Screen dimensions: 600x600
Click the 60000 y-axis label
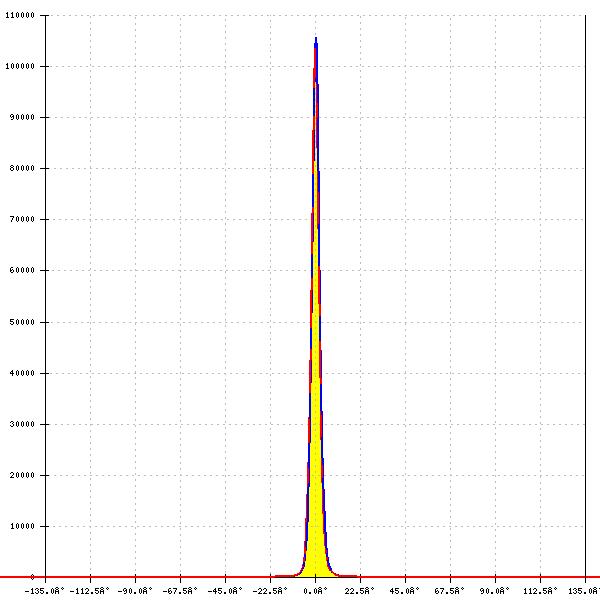point(22,270)
